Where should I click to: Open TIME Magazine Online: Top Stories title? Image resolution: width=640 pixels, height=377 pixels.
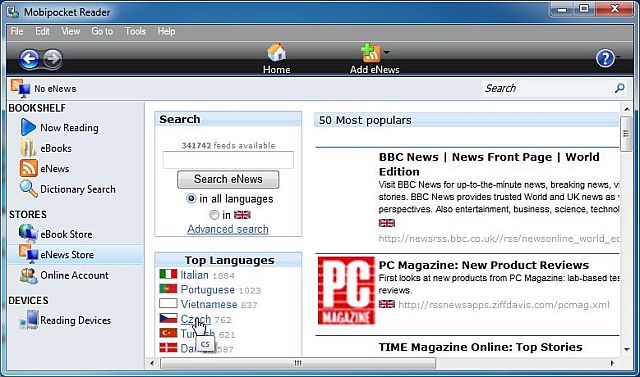(x=480, y=347)
